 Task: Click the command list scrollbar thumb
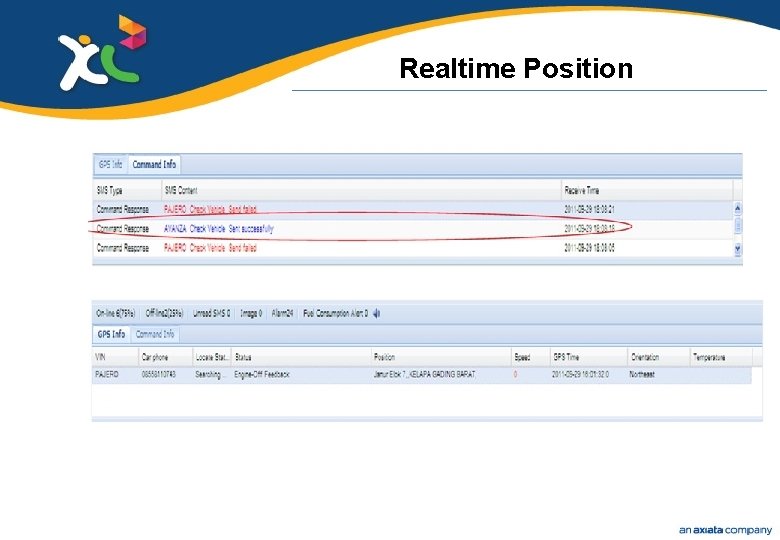pos(738,225)
